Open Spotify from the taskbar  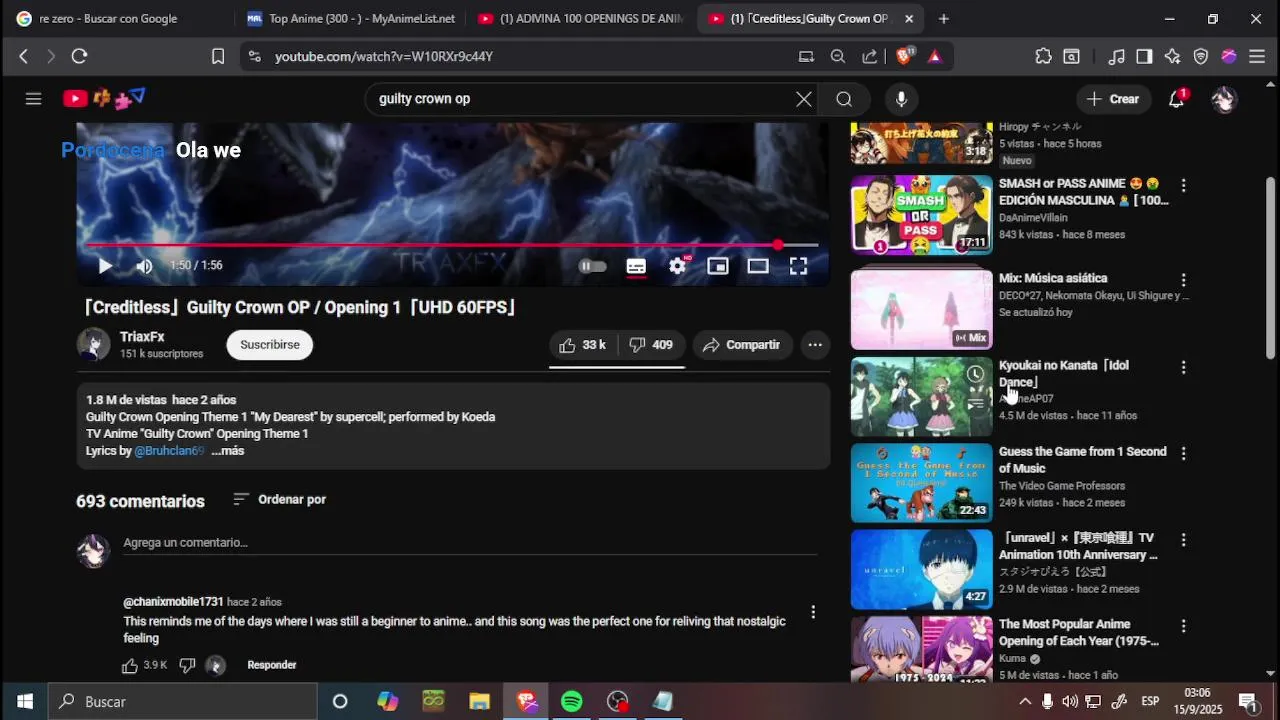[572, 702]
